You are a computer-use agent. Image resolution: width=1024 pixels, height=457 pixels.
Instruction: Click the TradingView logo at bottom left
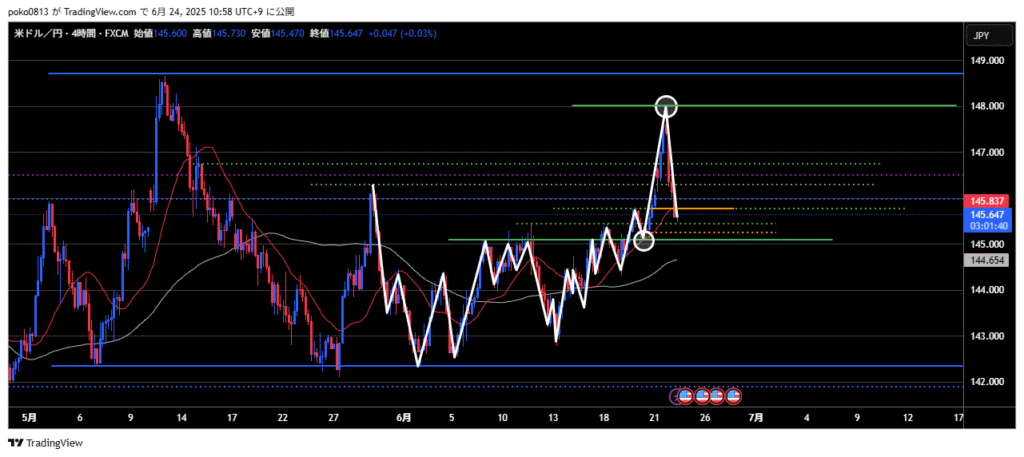click(47, 443)
